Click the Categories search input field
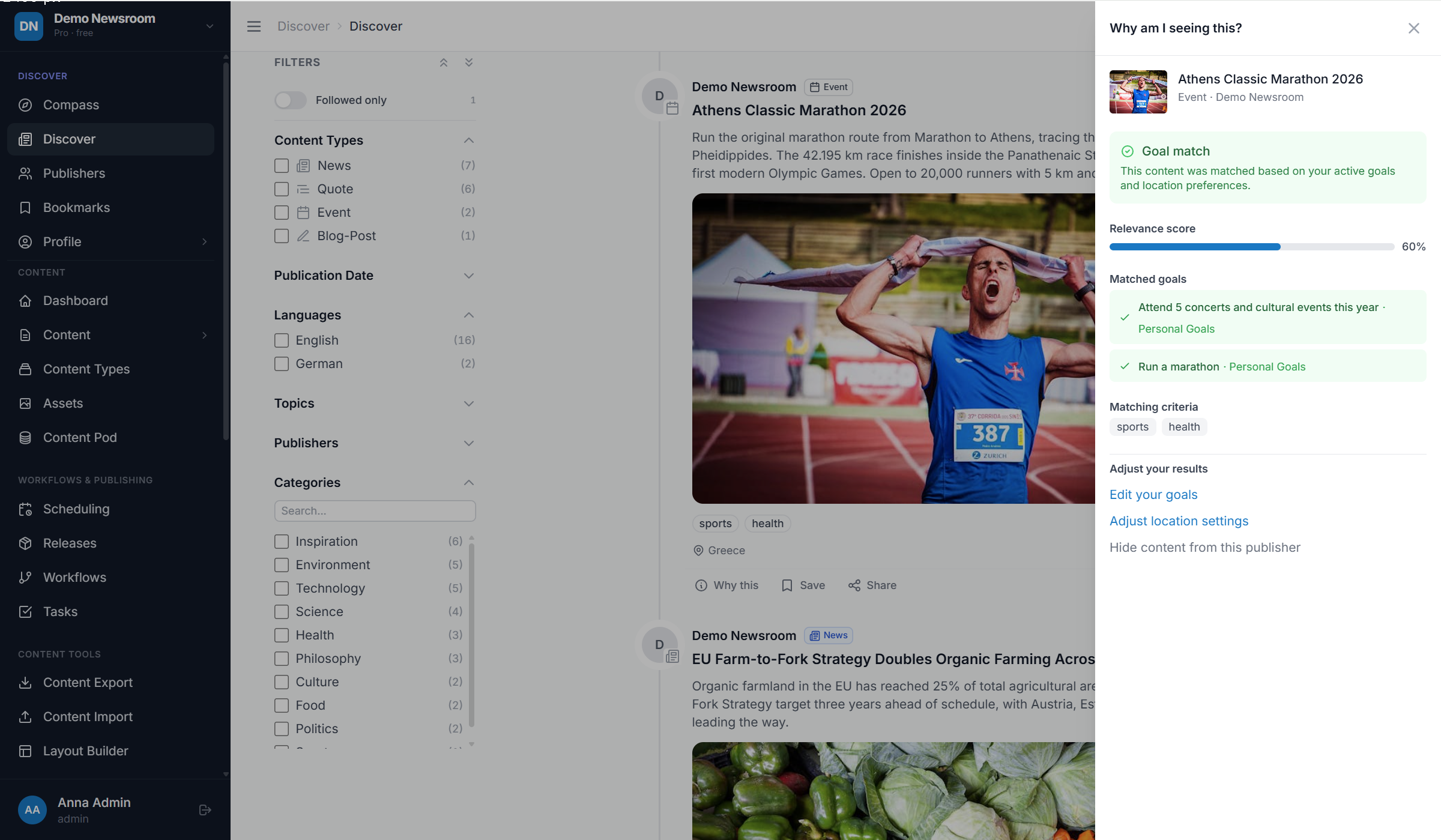This screenshot has width=1441, height=840. [x=375, y=511]
